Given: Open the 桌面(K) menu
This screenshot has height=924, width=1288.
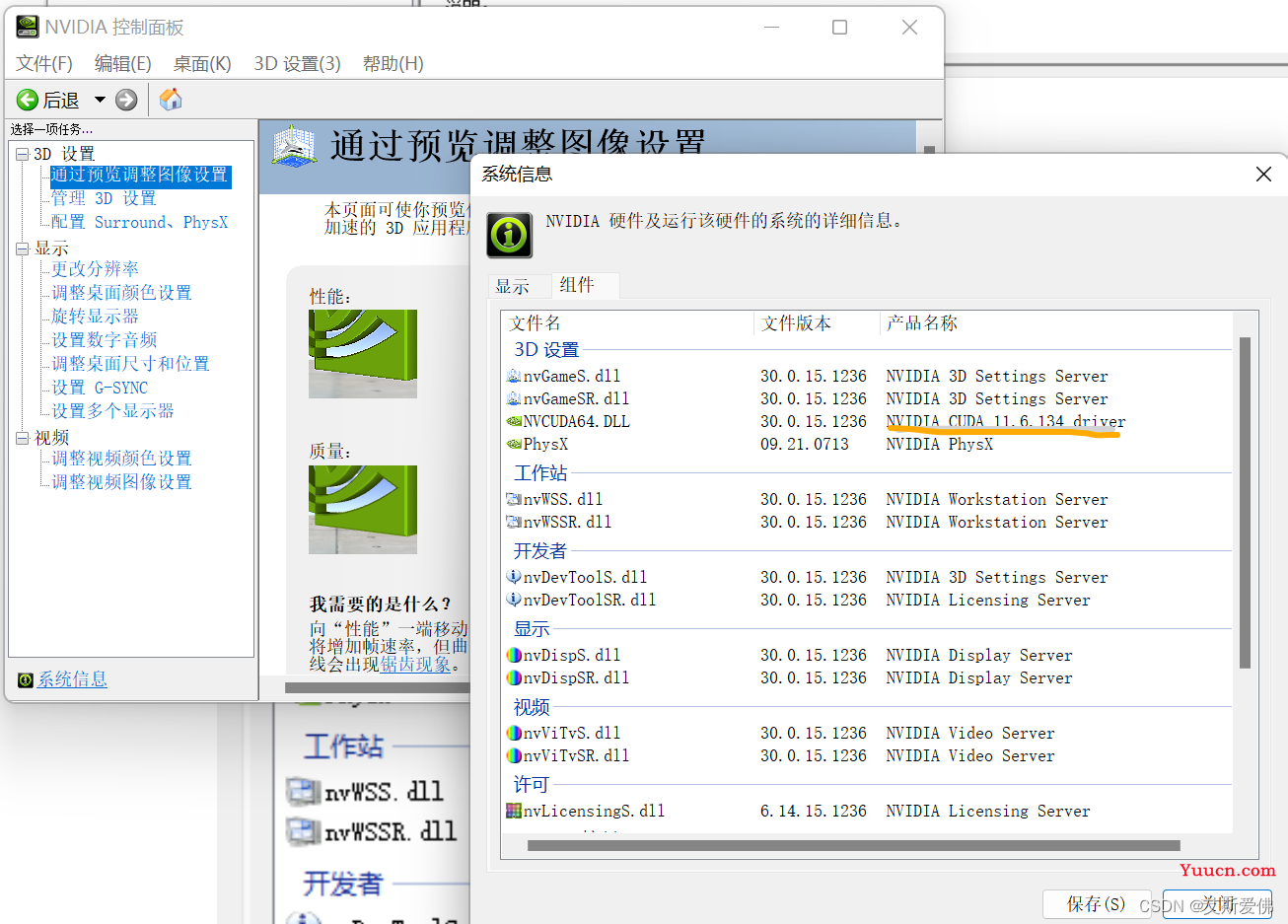Looking at the screenshot, I should coord(202,63).
